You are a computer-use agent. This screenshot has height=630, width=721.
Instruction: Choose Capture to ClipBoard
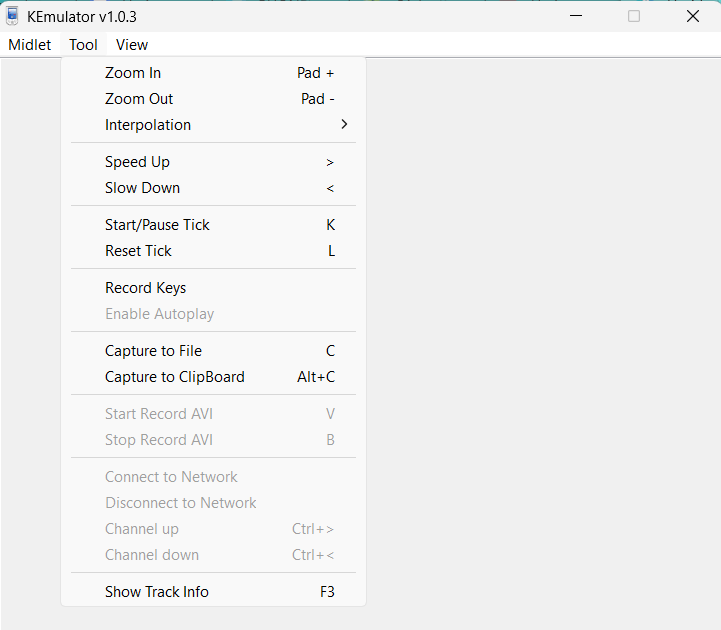174,377
